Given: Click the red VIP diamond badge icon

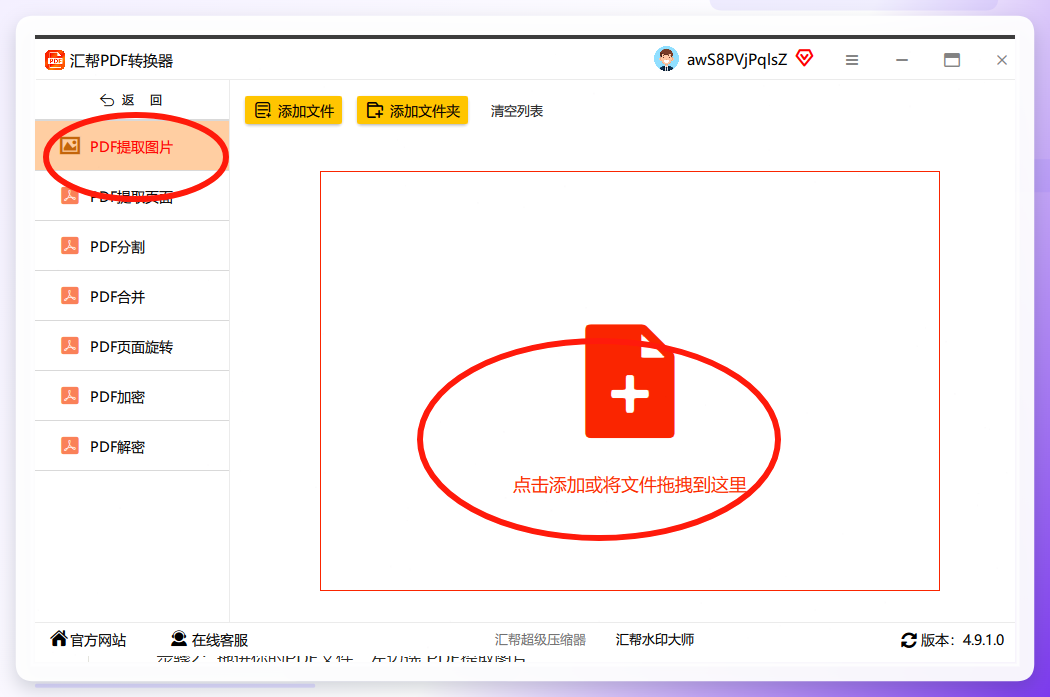Looking at the screenshot, I should 804,58.
